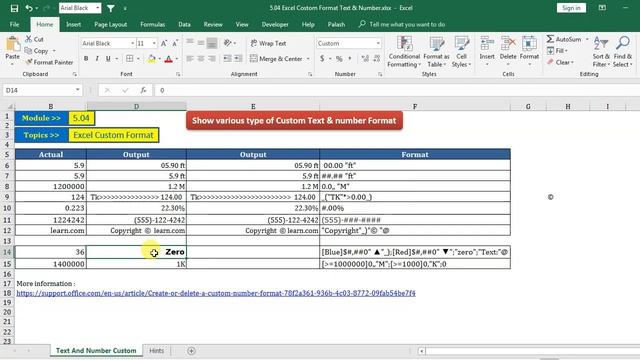Open the support.office.com custom number format link
This screenshot has width=640, height=360.
pyautogui.click(x=216, y=293)
